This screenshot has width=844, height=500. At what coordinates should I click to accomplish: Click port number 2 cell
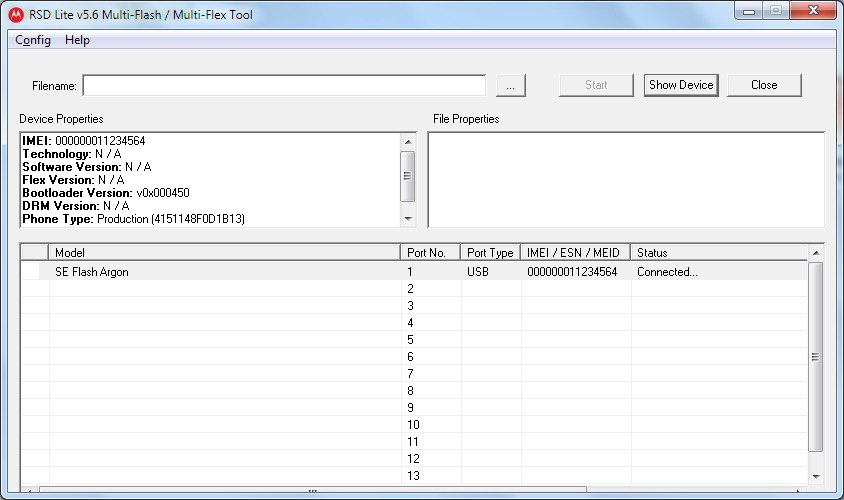(x=430, y=288)
